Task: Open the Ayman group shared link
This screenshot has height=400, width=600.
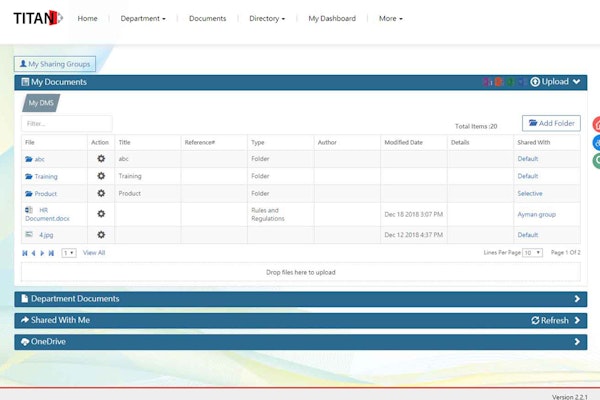Action: pos(536,214)
